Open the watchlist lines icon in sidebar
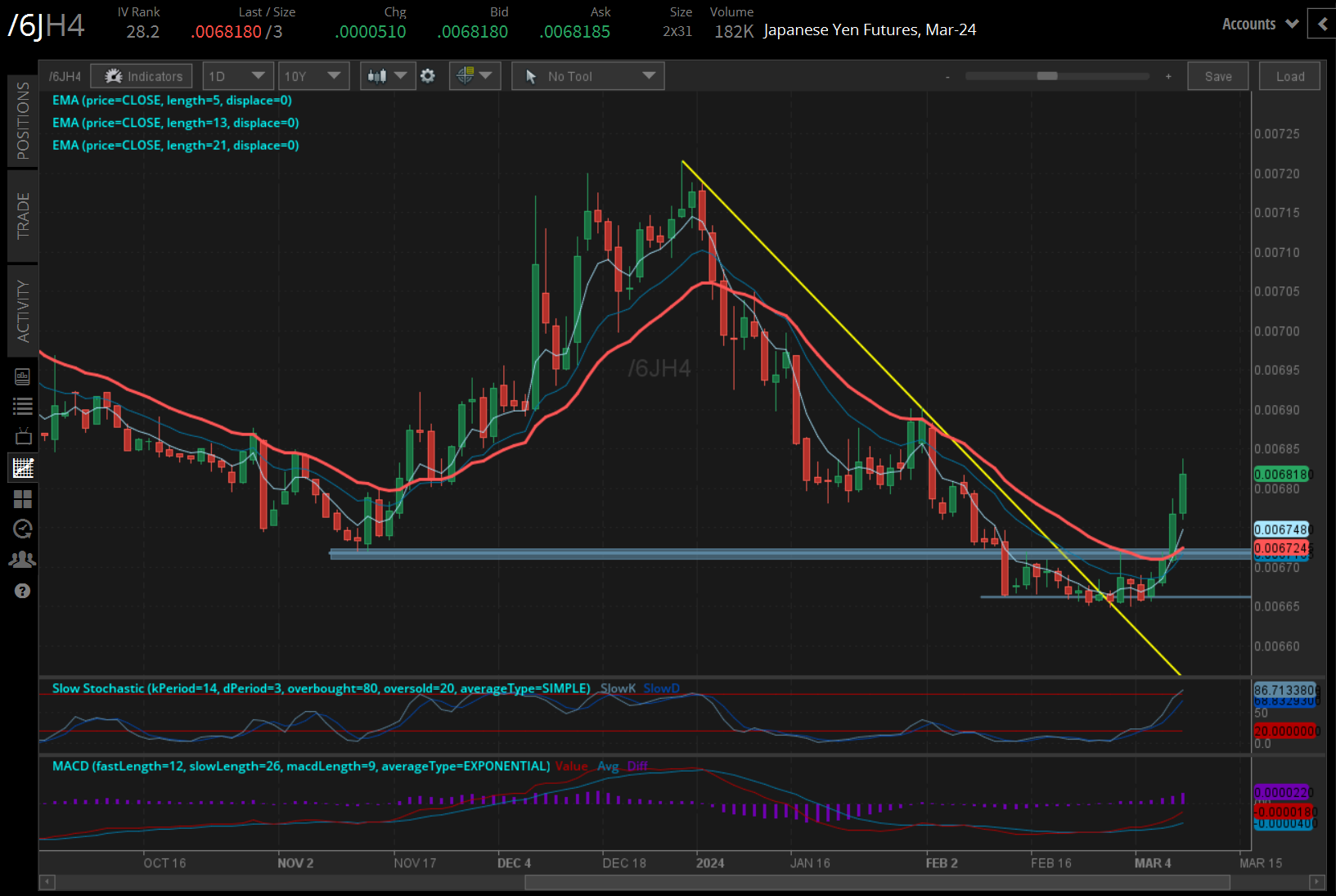This screenshot has height=896, width=1336. tap(23, 406)
